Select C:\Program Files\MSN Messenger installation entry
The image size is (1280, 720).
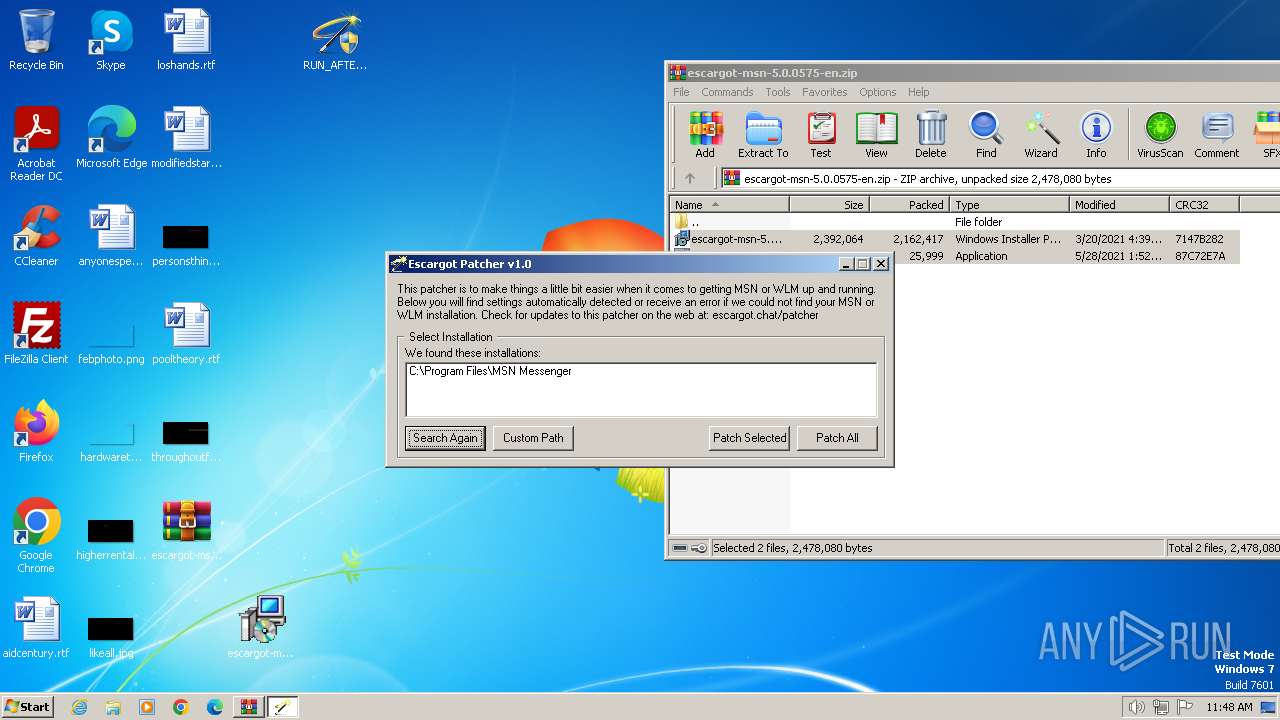tap(490, 371)
